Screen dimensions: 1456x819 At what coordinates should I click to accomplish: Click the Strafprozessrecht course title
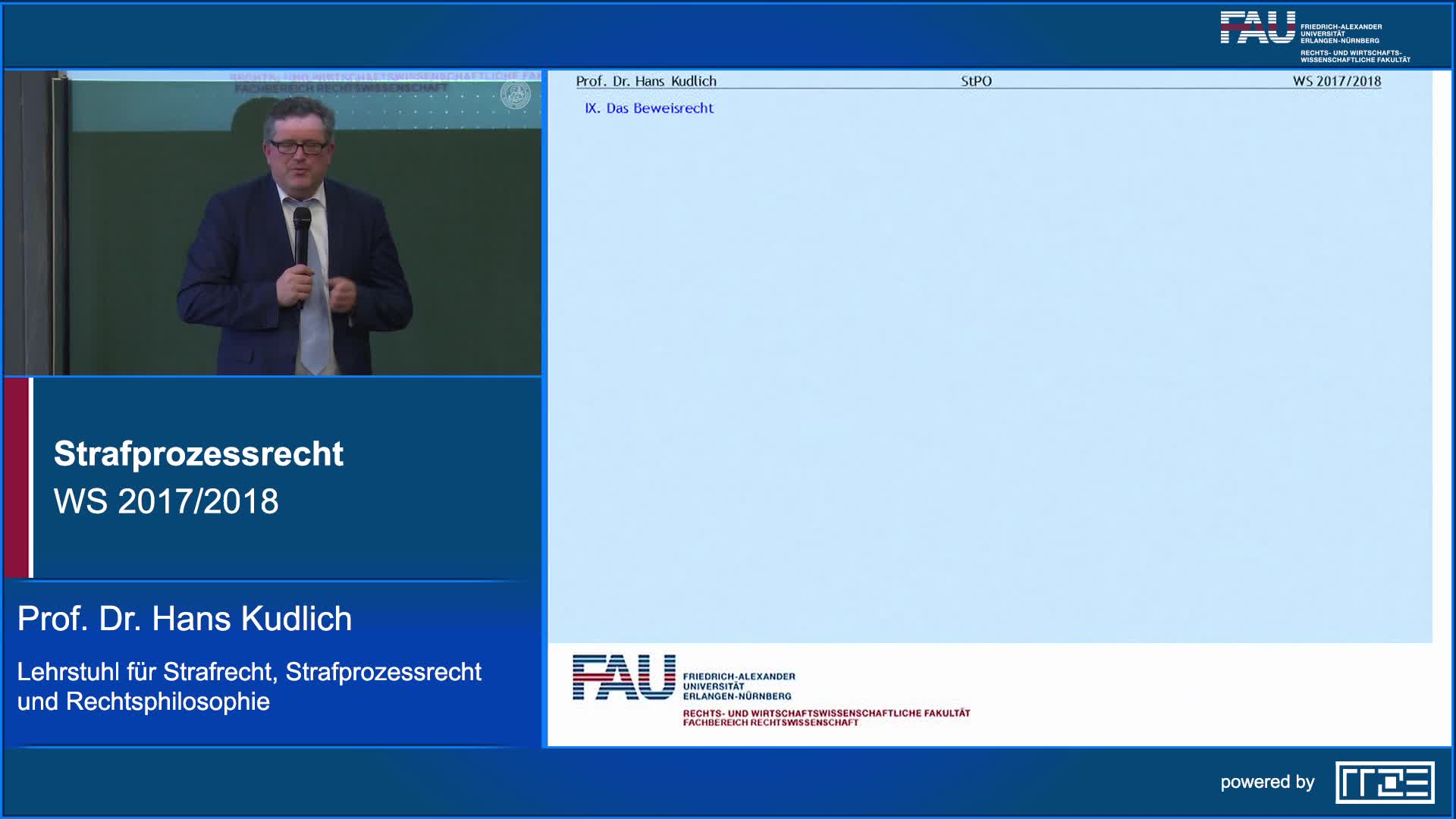[199, 453]
